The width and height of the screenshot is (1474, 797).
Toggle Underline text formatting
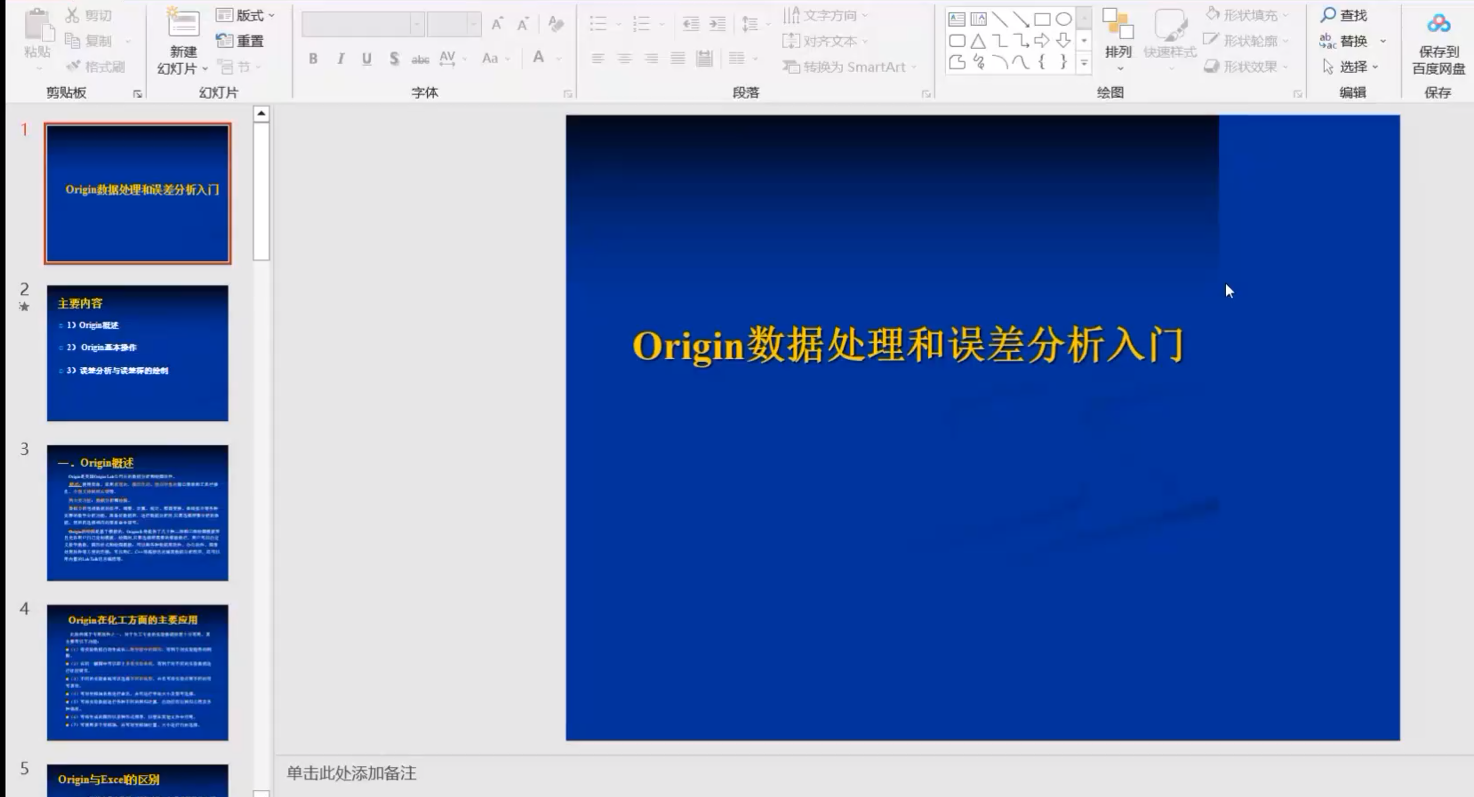click(x=367, y=59)
